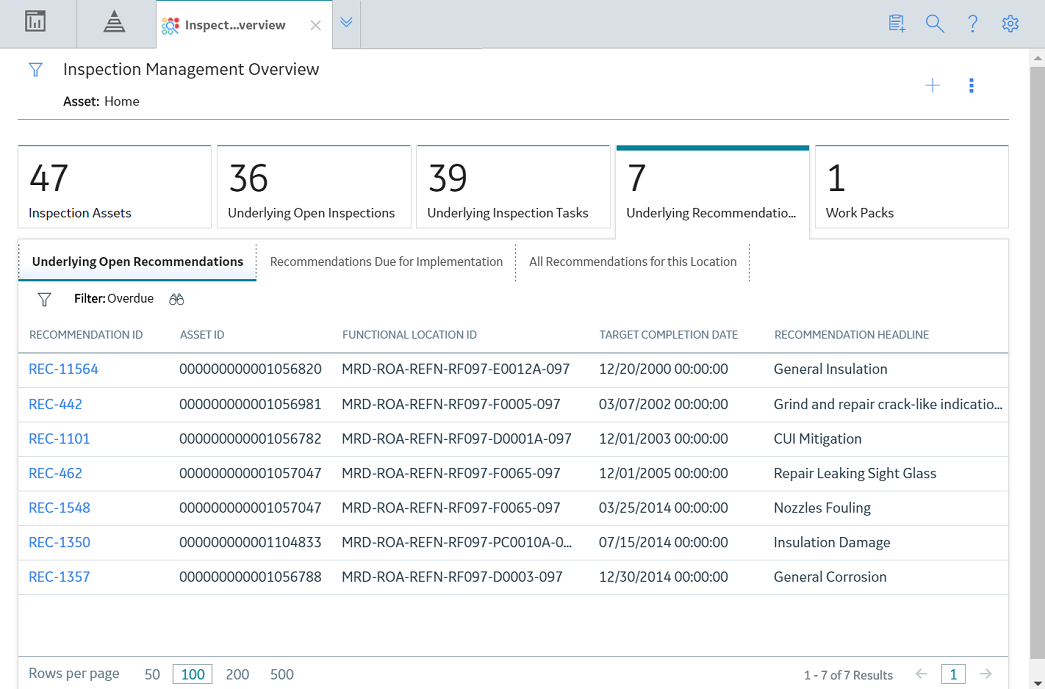Viewport: 1045px width, 689px height.
Task: Click the 'Filter: Overdue' label
Action: (x=114, y=299)
